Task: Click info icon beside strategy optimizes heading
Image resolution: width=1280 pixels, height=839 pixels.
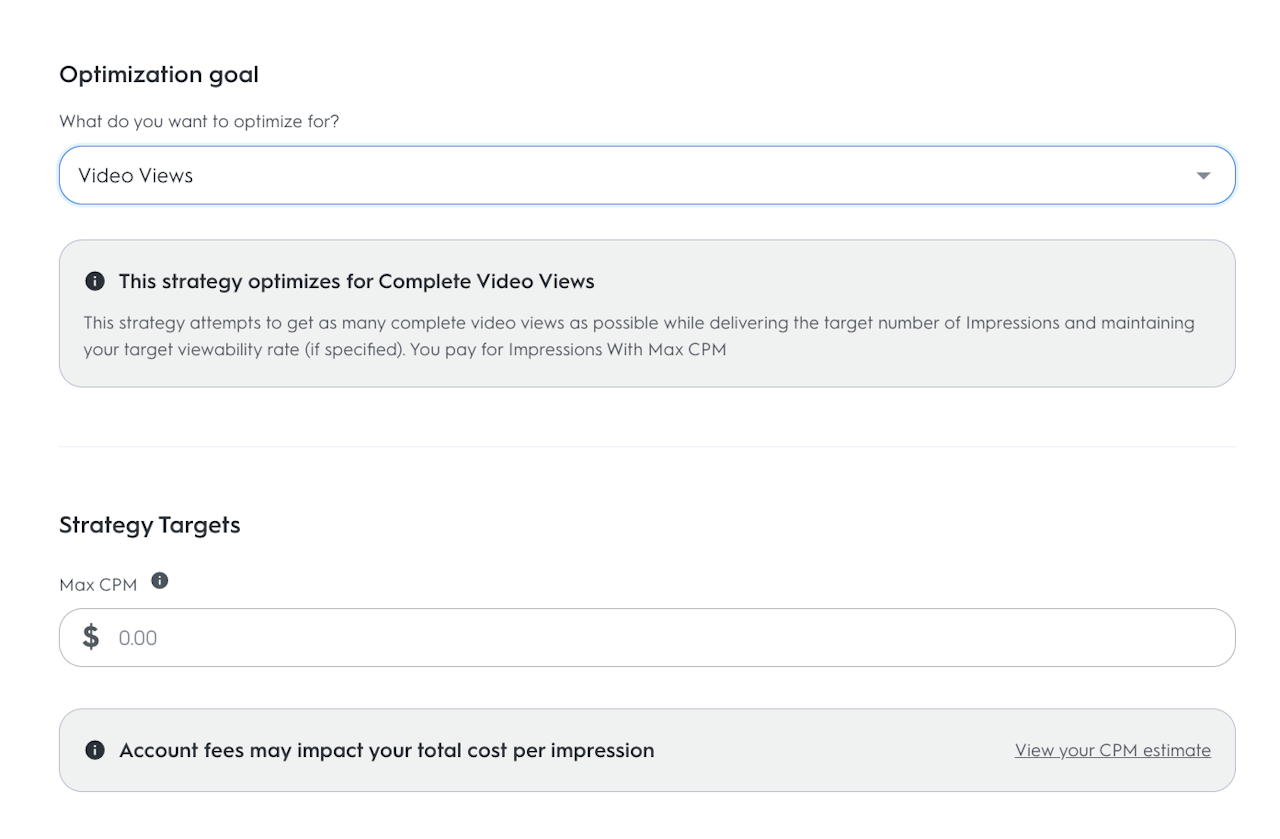Action: point(95,282)
